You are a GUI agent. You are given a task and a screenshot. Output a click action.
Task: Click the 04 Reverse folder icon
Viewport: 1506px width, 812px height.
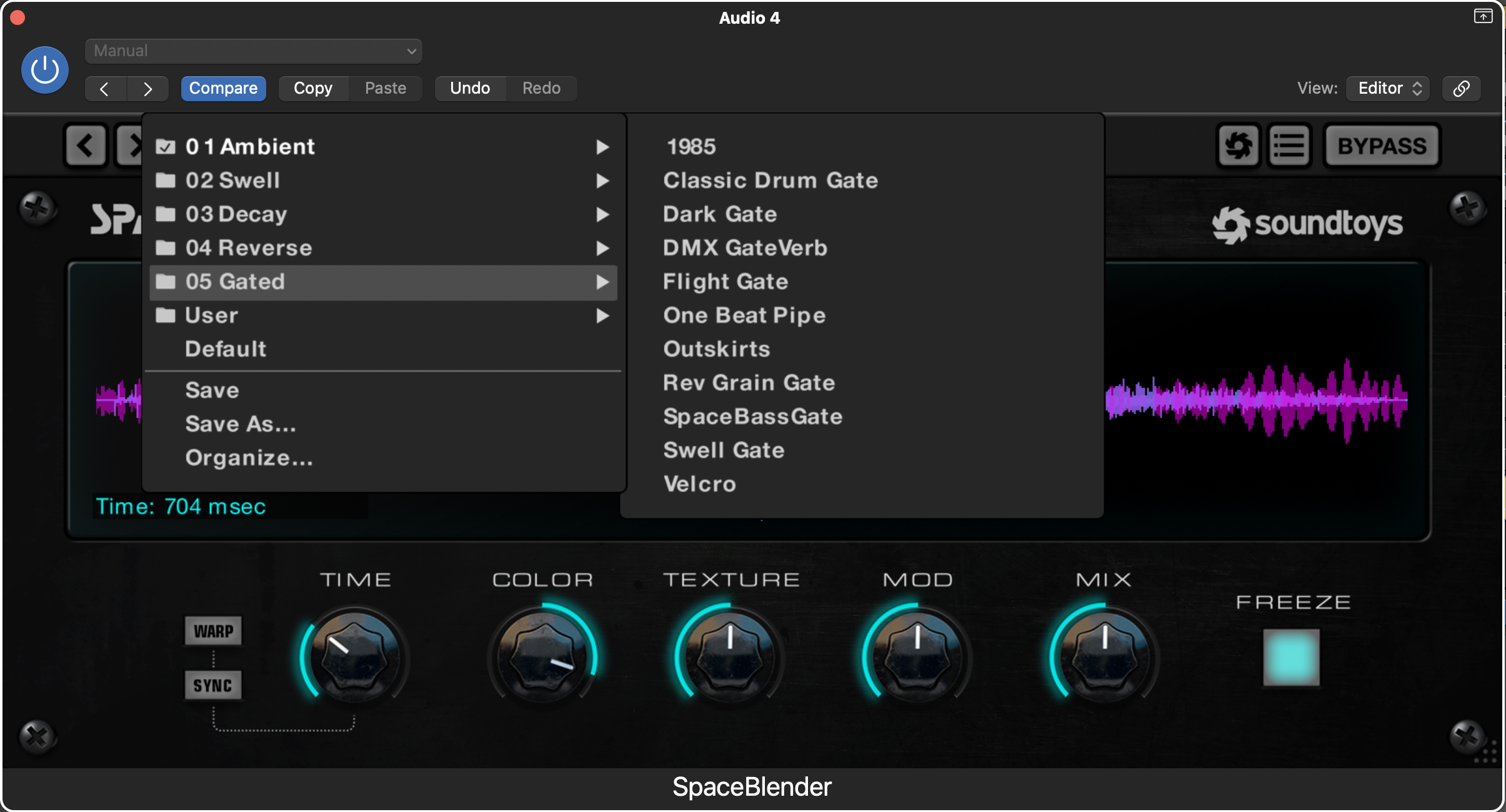165,248
